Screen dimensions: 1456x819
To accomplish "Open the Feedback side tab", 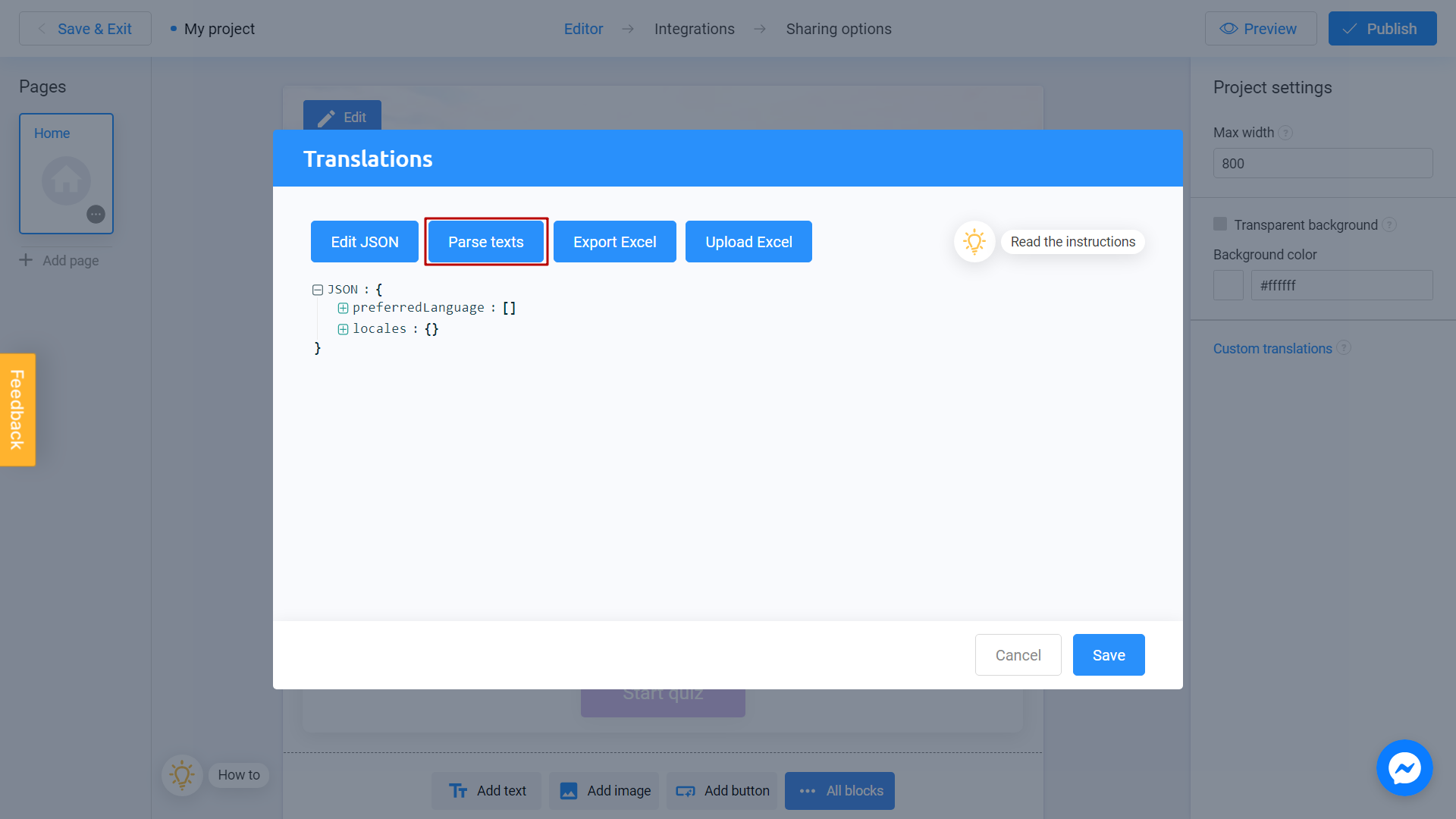I will (x=17, y=409).
